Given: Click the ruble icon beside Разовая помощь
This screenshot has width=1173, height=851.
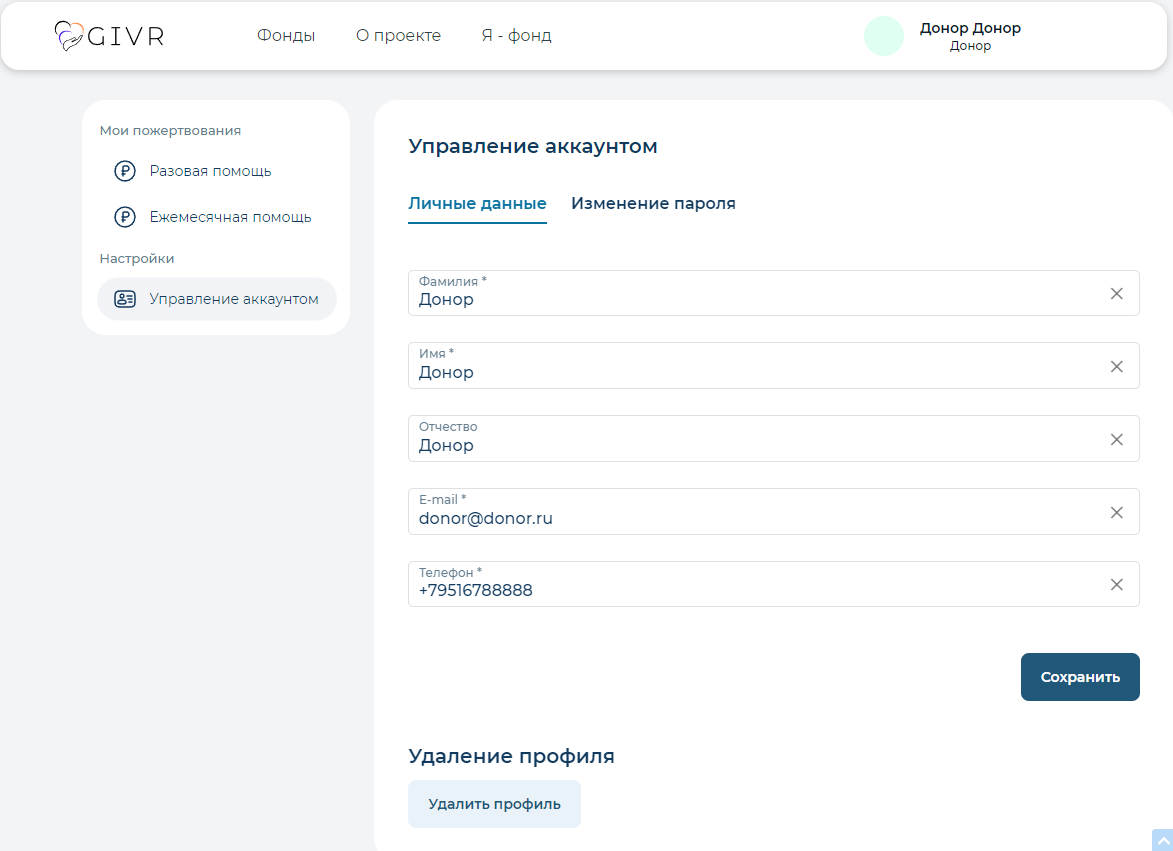Looking at the screenshot, I should click(x=125, y=171).
